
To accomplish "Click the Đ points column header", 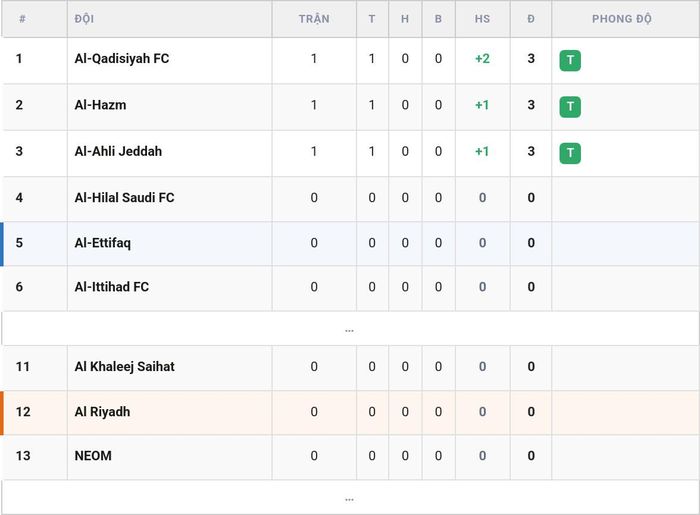I will point(531,19).
